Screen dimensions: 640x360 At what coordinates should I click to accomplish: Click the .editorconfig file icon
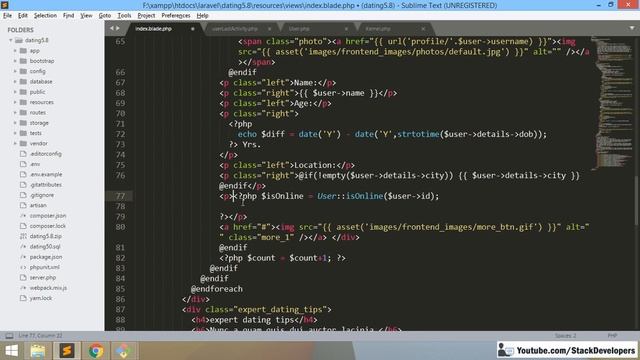(23, 154)
